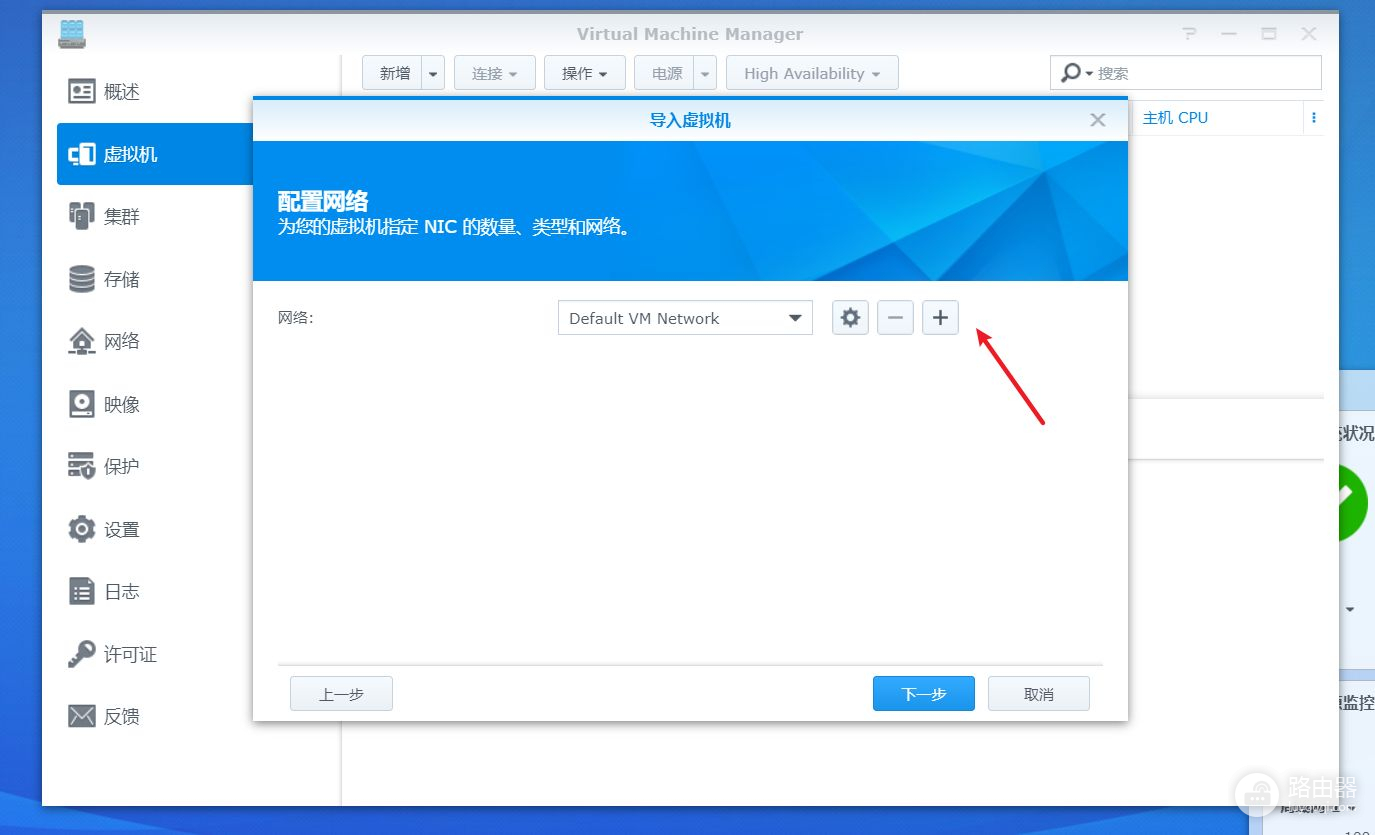This screenshot has height=835, width=1375.
Task: Click the 新增 toolbar button
Action: 392,73
